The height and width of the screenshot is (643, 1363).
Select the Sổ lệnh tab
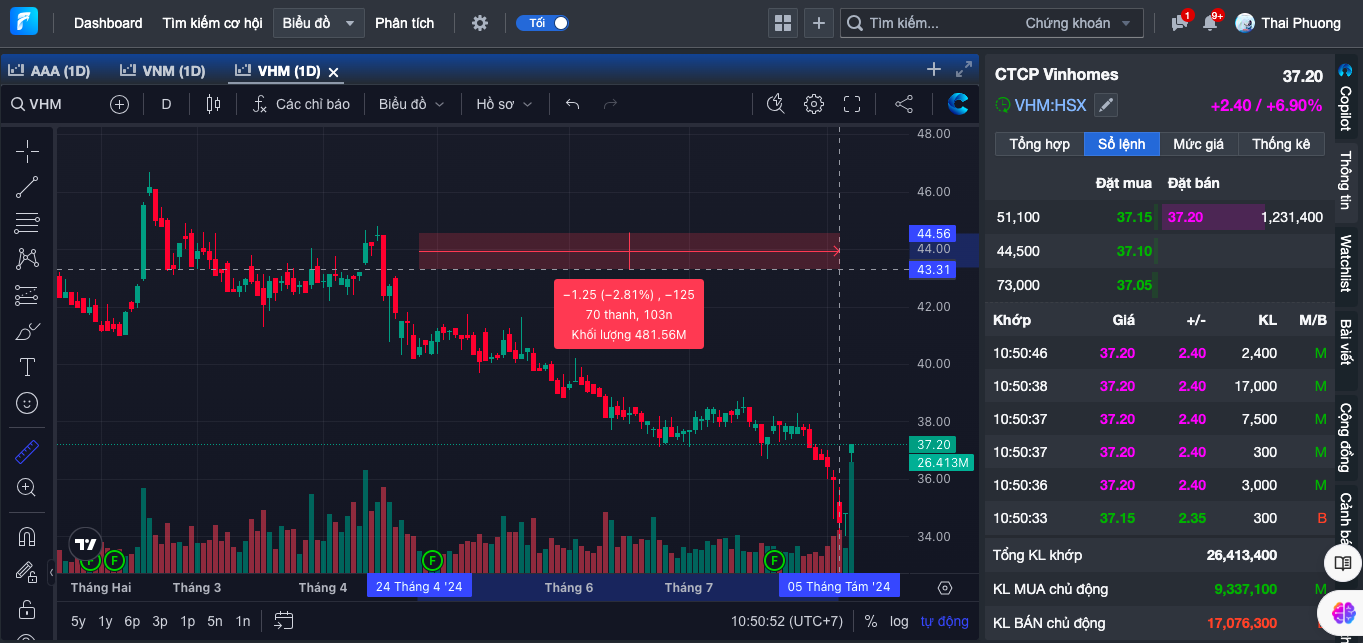pyautogui.click(x=1121, y=144)
